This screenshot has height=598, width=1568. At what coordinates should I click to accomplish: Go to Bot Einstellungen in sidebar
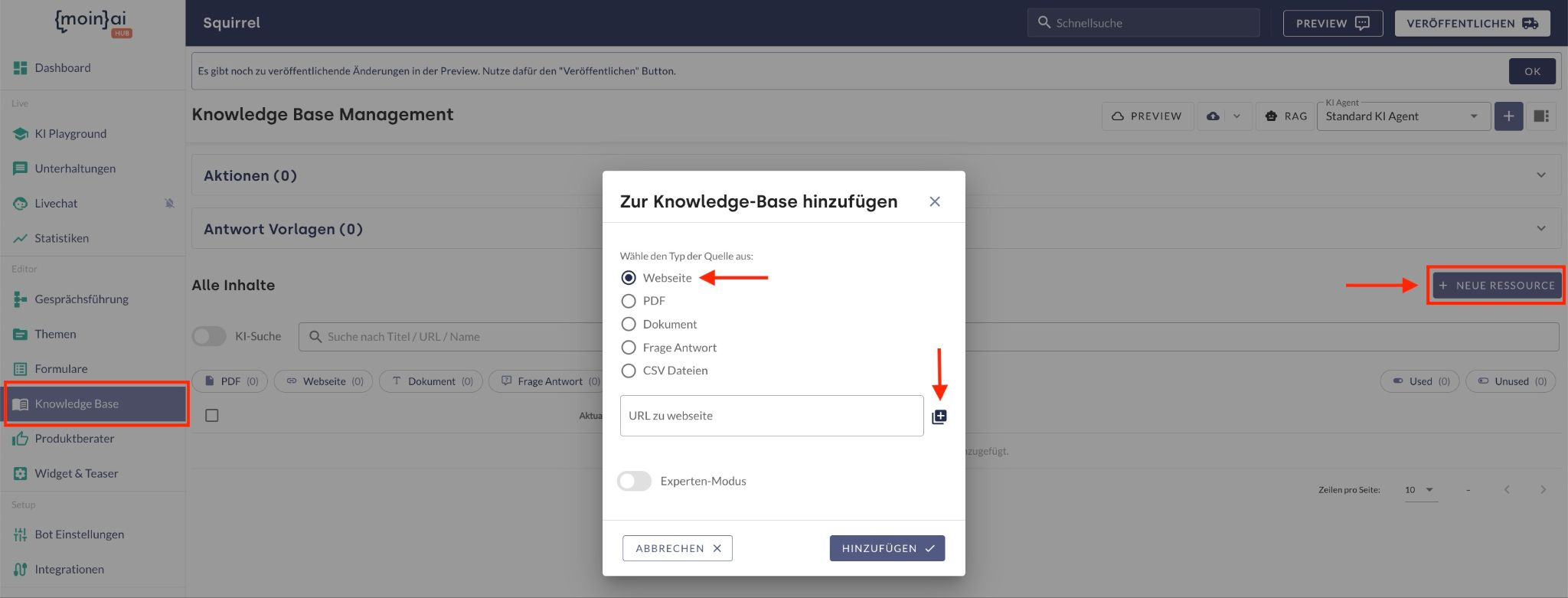[x=79, y=534]
